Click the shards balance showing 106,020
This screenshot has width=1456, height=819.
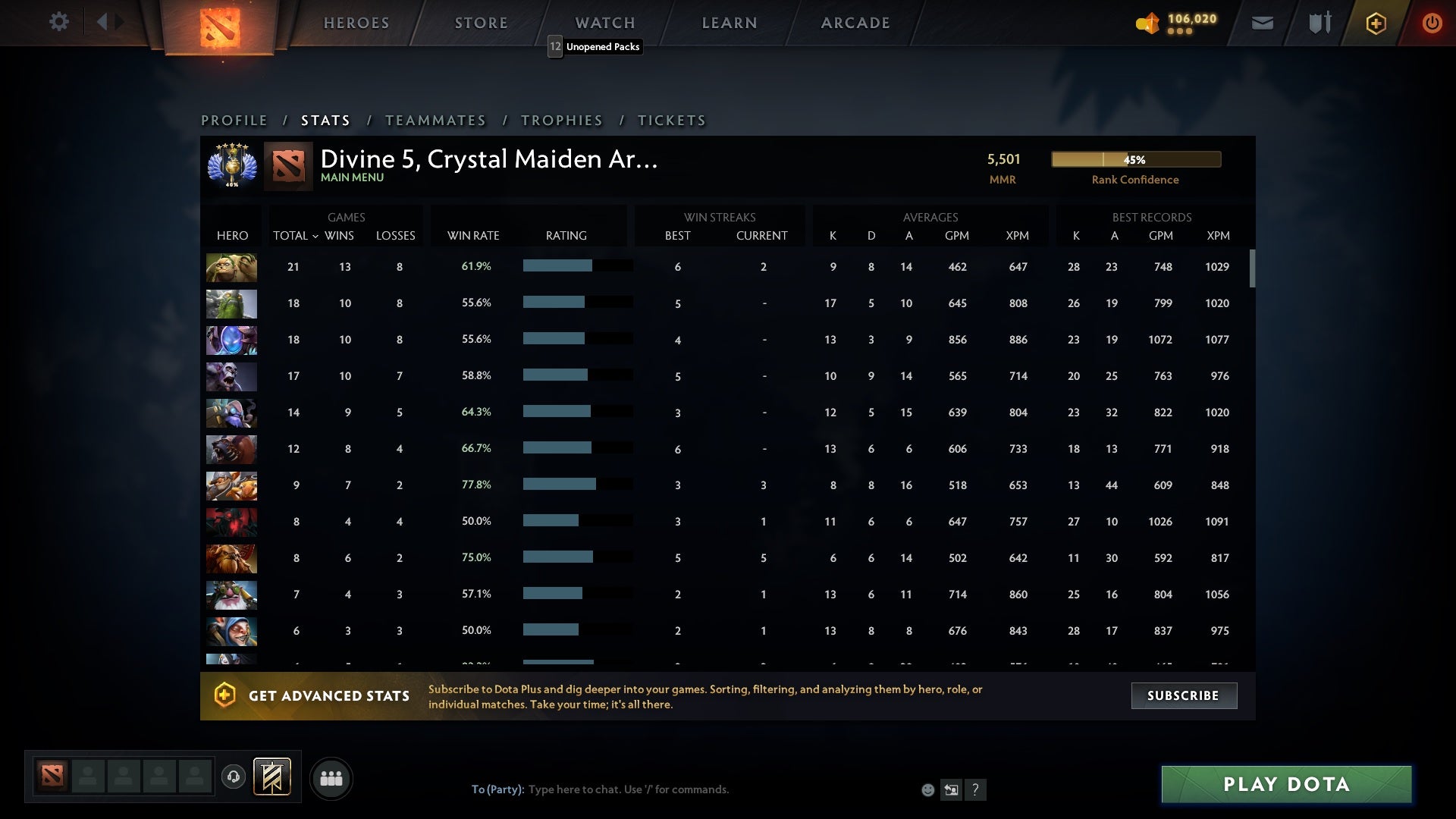tap(1180, 23)
